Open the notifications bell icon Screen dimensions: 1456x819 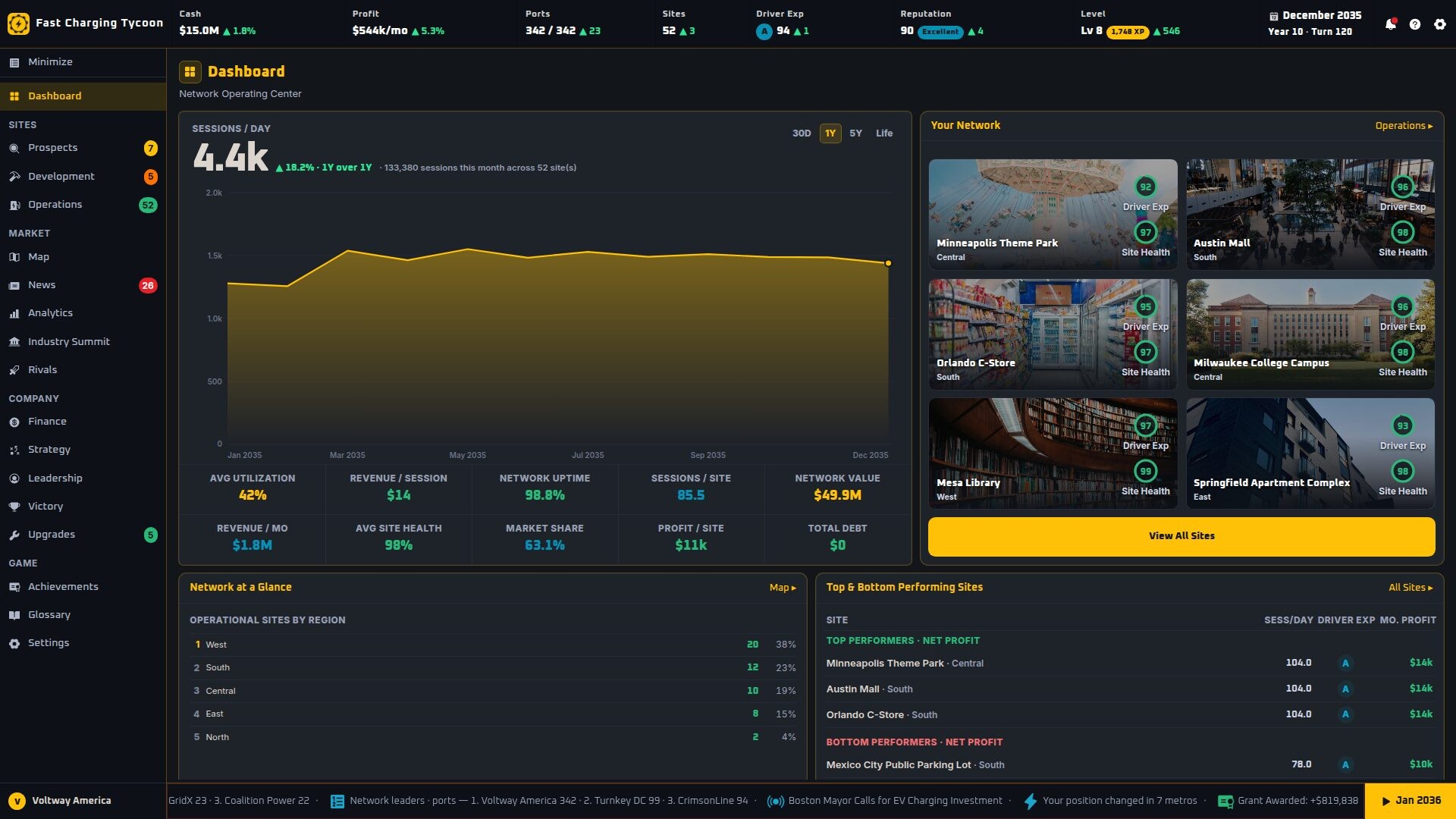click(1390, 24)
